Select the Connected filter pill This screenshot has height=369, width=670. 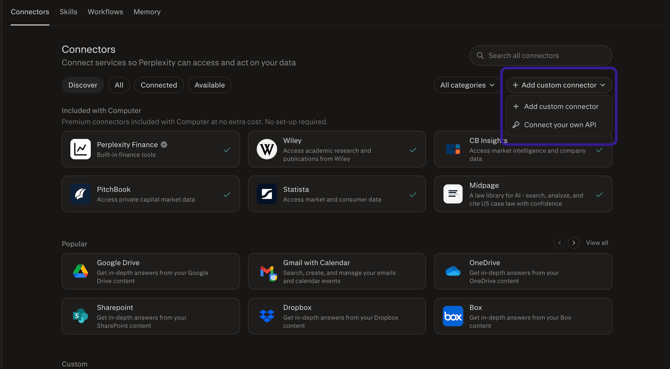click(159, 85)
